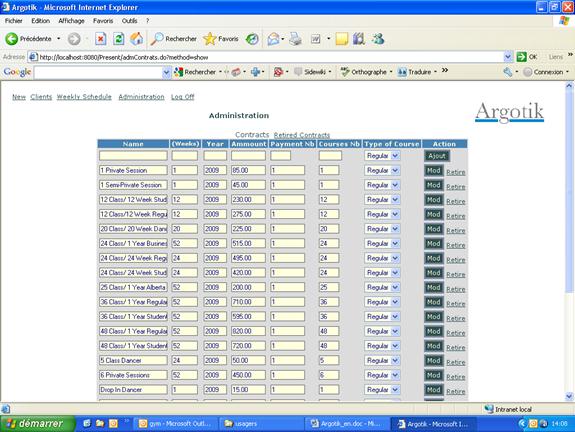575x432 pixels.
Task: Click Google toolbar Rechercher search button
Action: pos(196,72)
